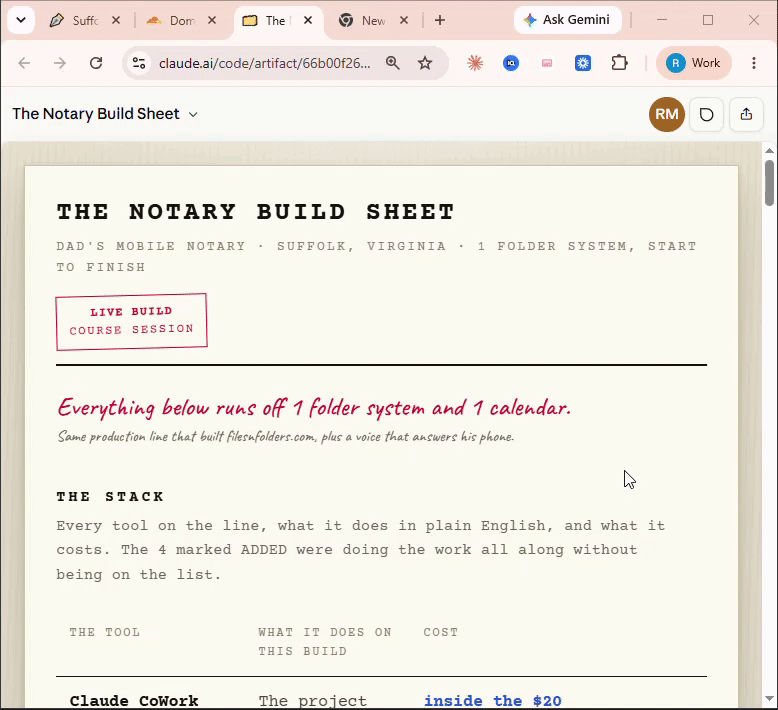Click the 'THE NOTARY BUILD SHEET' heading
The height and width of the screenshot is (710, 778).
255,212
